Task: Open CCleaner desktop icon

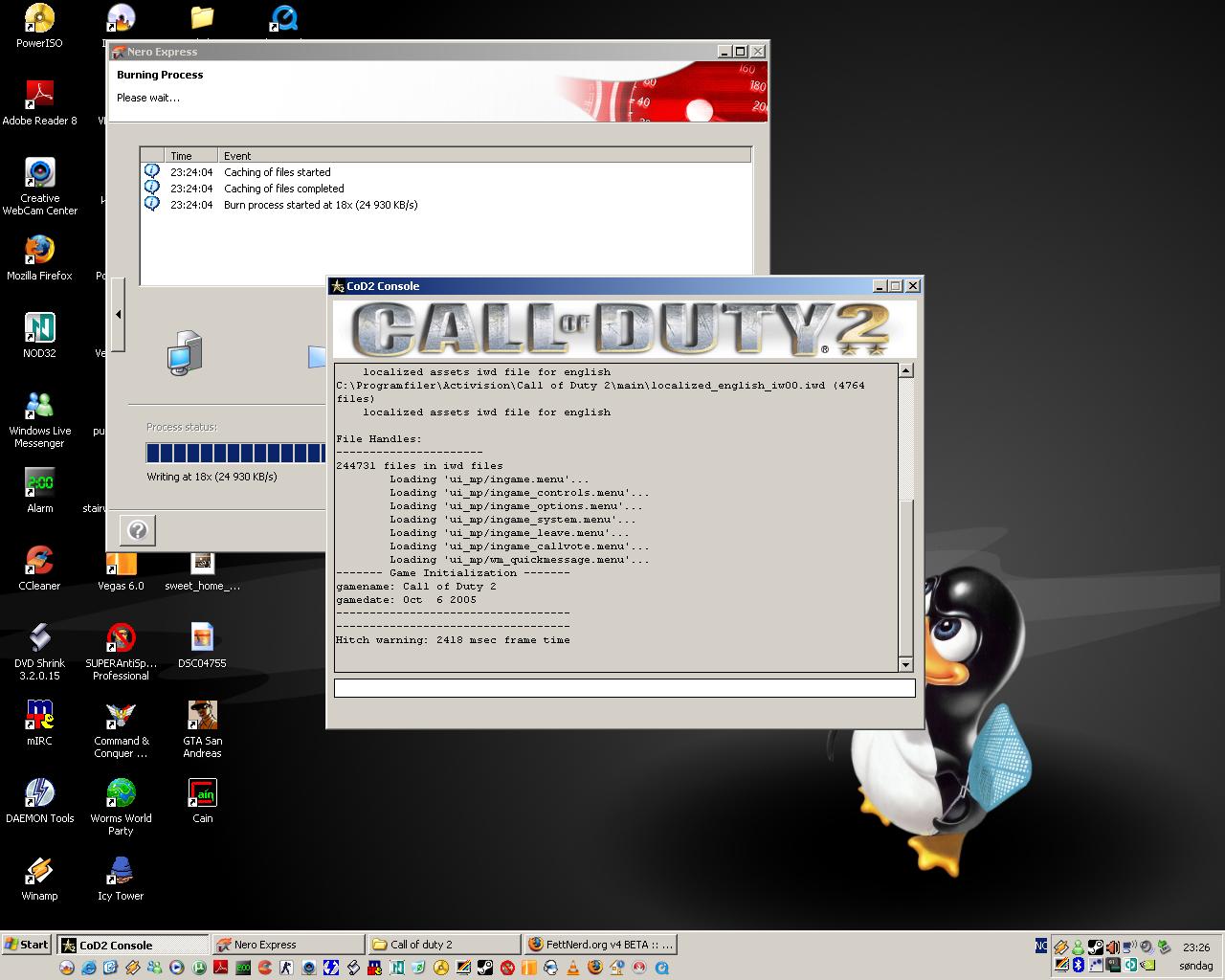Action: click(x=39, y=561)
